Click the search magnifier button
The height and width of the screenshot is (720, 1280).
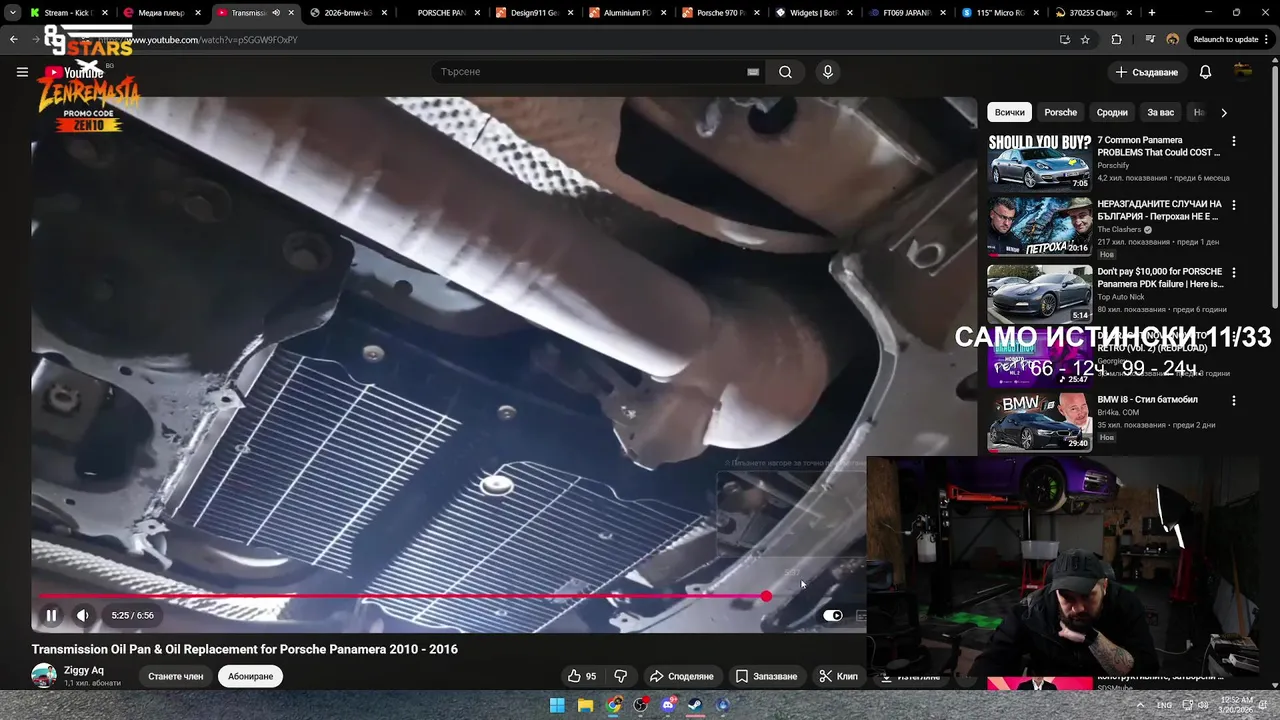[785, 72]
